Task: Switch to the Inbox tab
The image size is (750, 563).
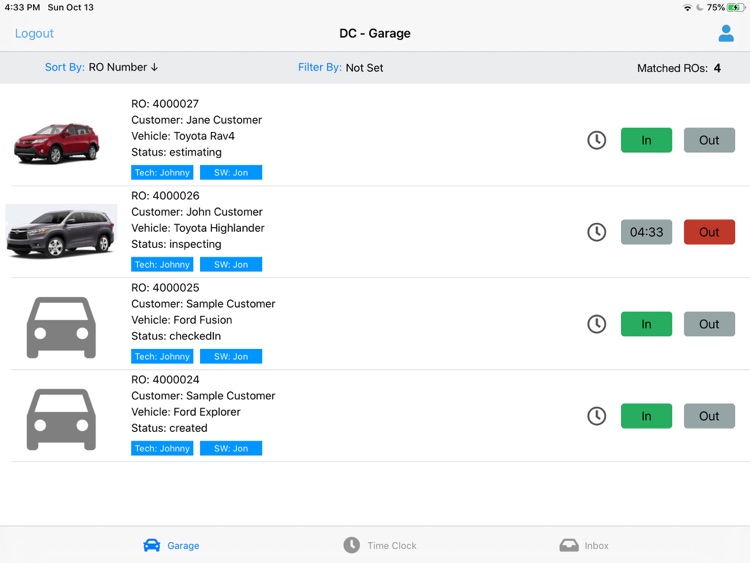Action: 584,545
